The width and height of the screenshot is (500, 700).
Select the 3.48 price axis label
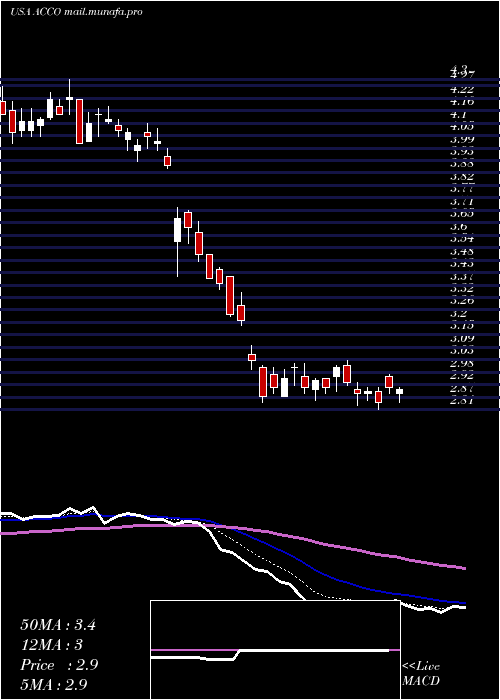pos(462,252)
